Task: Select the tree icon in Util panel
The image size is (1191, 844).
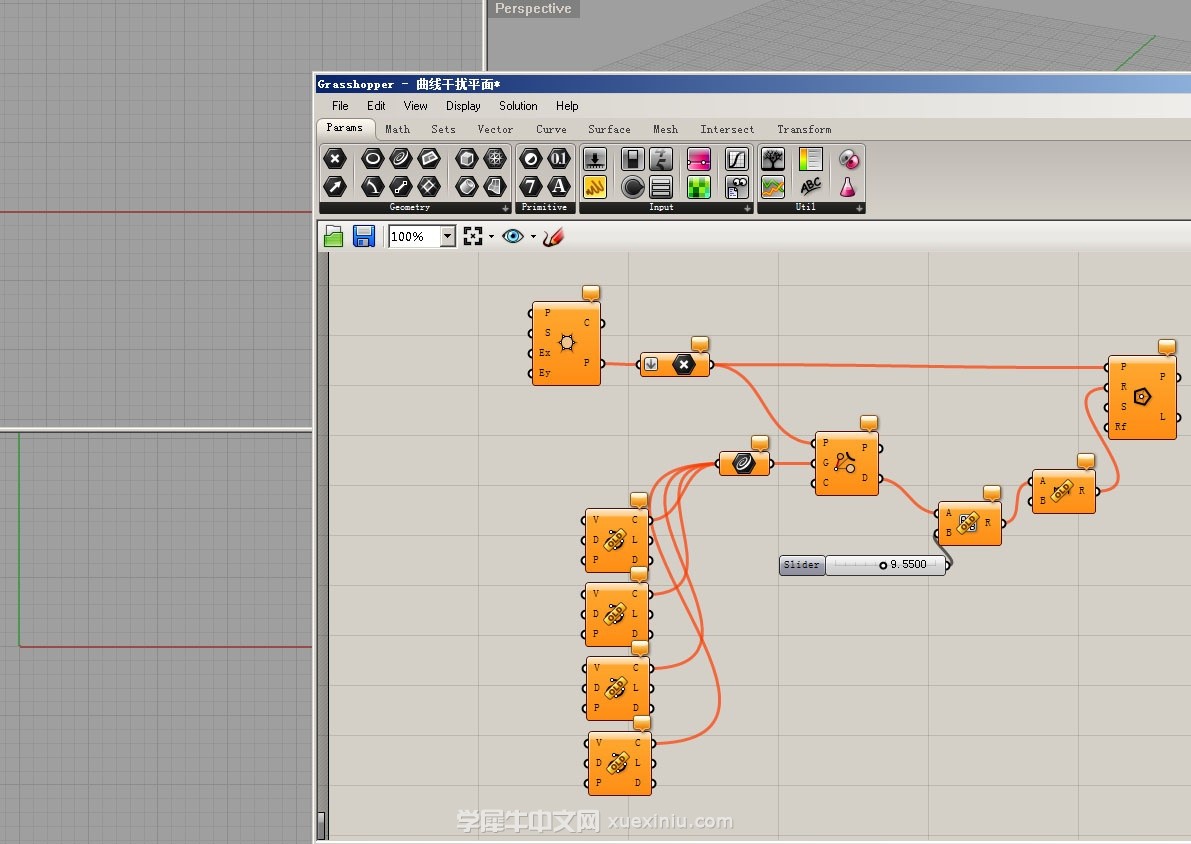Action: tap(772, 159)
